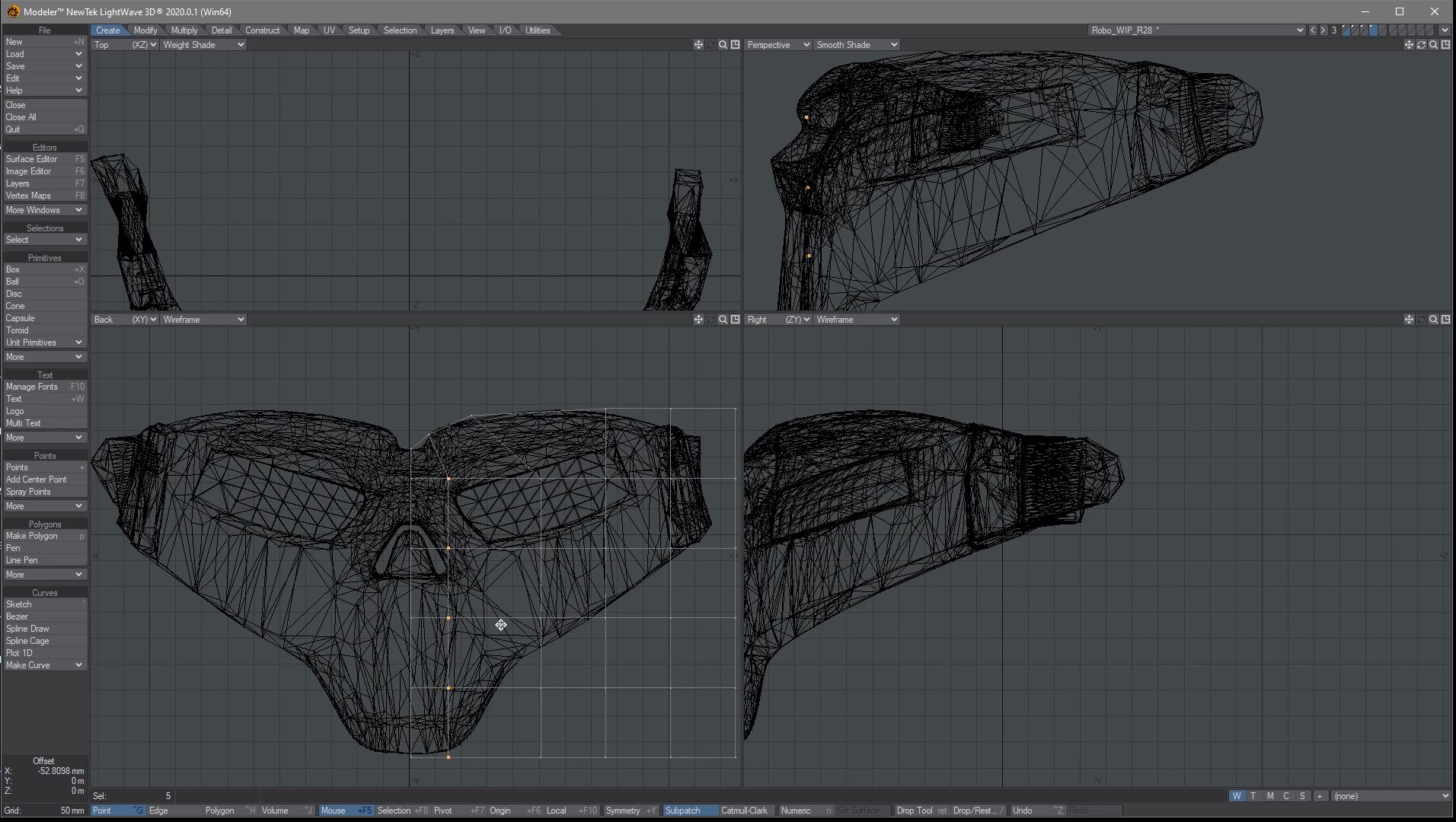1456x822 pixels.
Task: Zoom icon in the Back viewport header
Action: pyautogui.click(x=723, y=320)
